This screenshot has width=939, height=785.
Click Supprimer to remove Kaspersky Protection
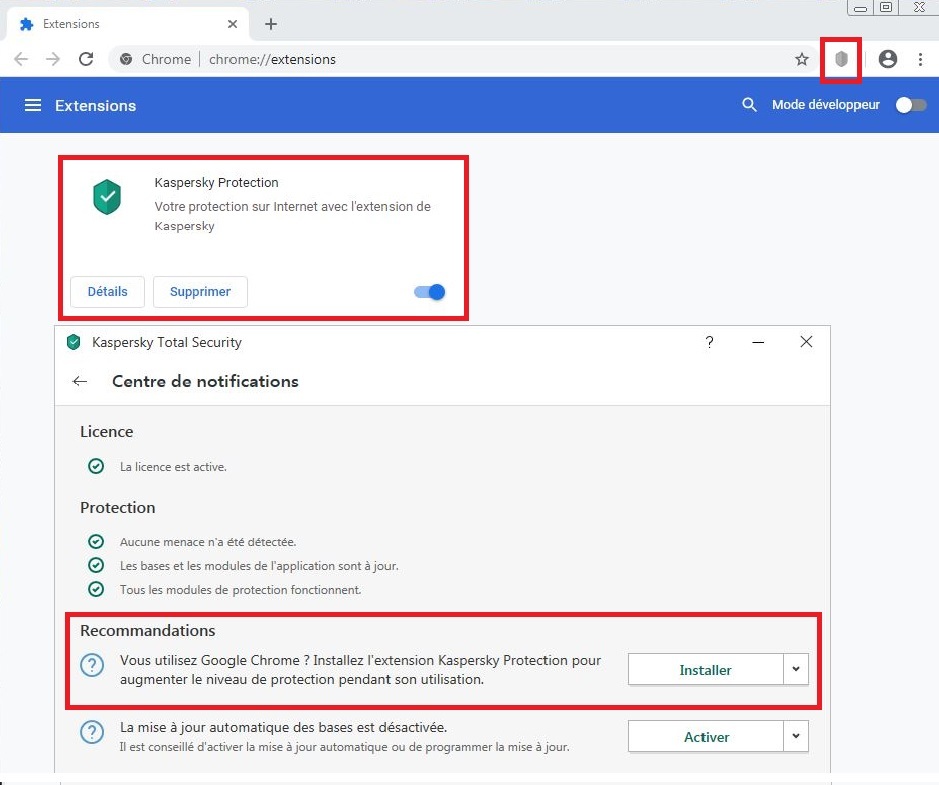(200, 292)
